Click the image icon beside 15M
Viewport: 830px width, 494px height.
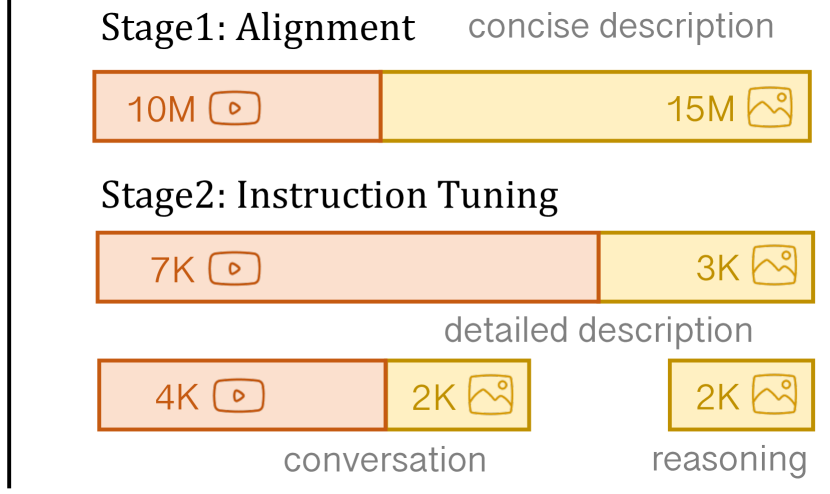[770, 107]
